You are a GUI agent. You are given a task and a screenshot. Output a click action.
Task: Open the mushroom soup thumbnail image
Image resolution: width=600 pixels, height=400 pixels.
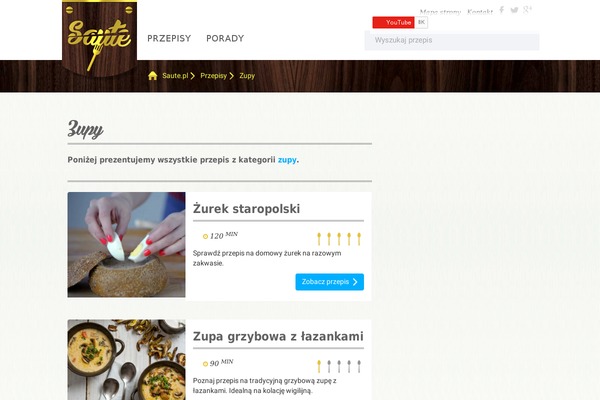click(x=127, y=360)
